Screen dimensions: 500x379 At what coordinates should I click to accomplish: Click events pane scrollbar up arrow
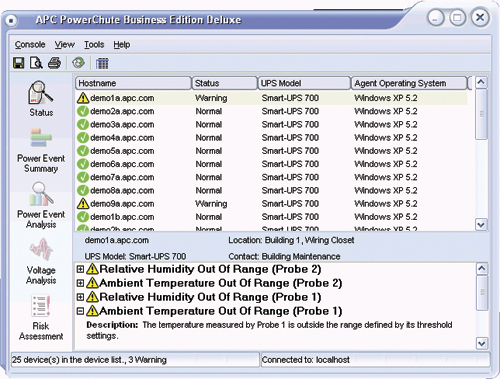(x=482, y=269)
